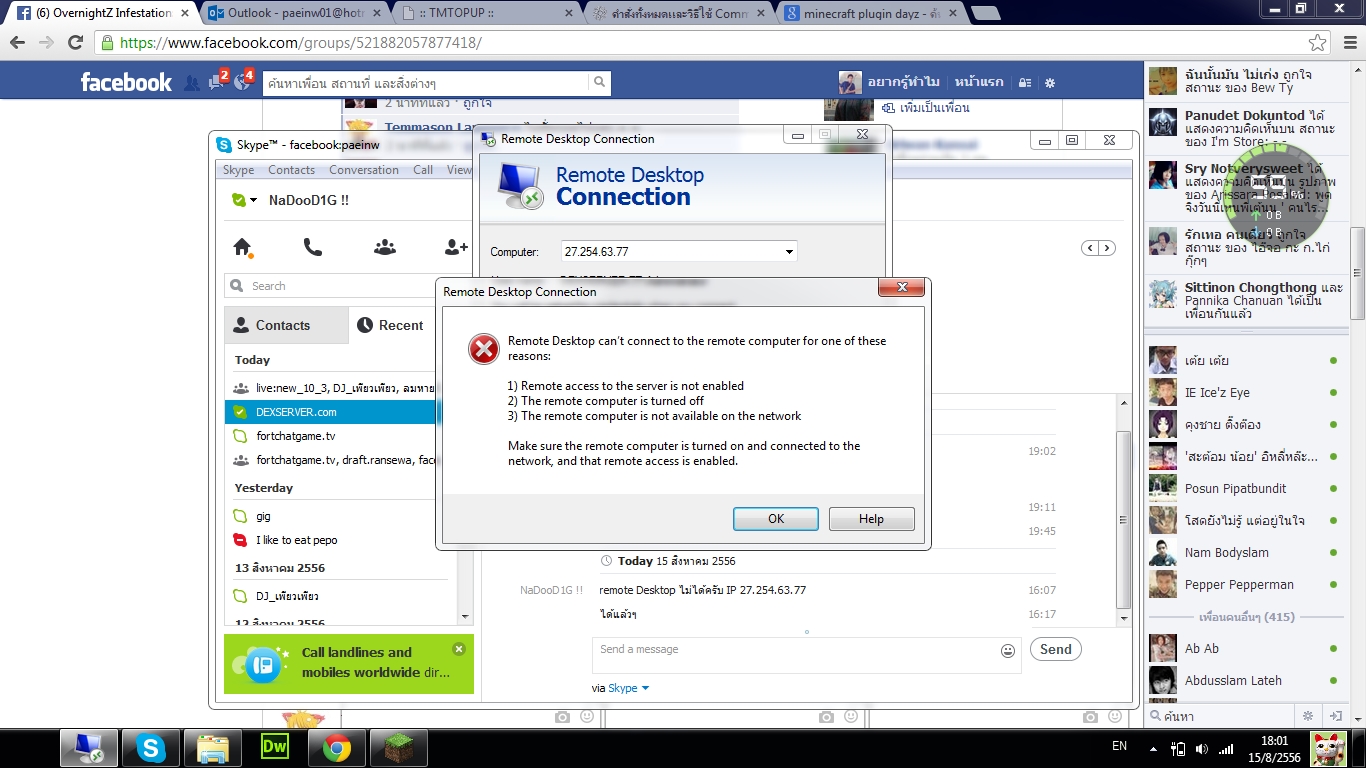1366x768 pixels.
Task: Bookmark page with Chrome star icon
Action: [x=1318, y=43]
